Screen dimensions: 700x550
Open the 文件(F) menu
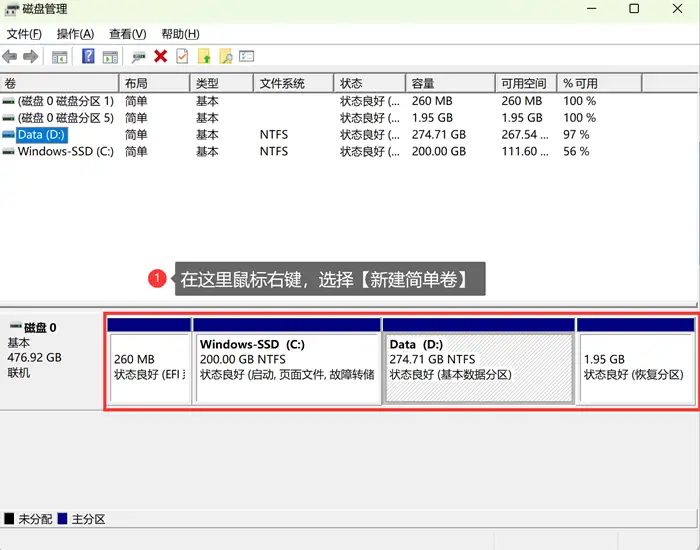tap(24, 34)
